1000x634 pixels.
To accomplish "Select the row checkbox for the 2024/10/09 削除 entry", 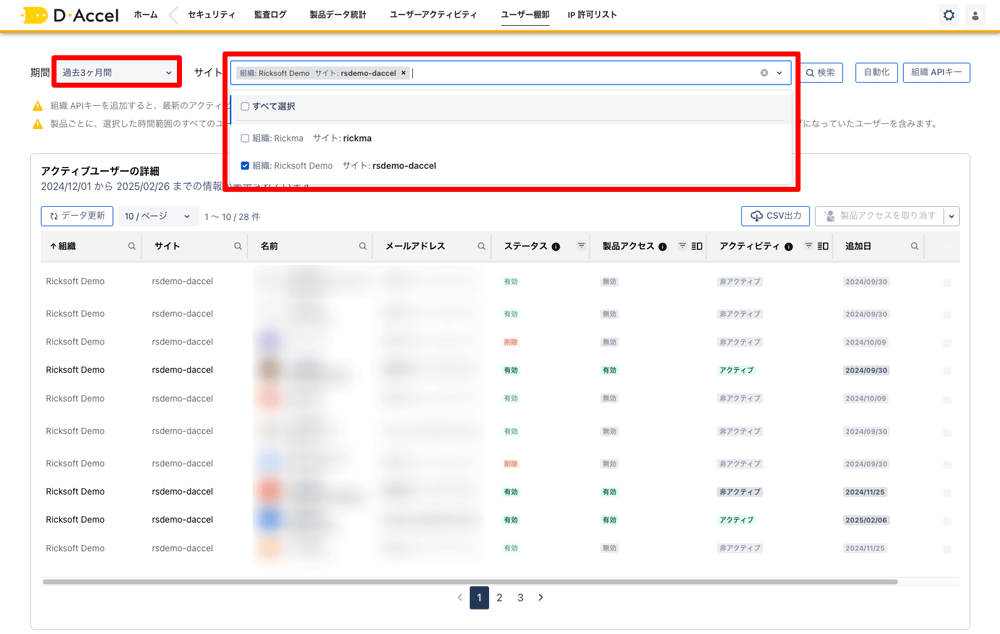I will pos(947,343).
